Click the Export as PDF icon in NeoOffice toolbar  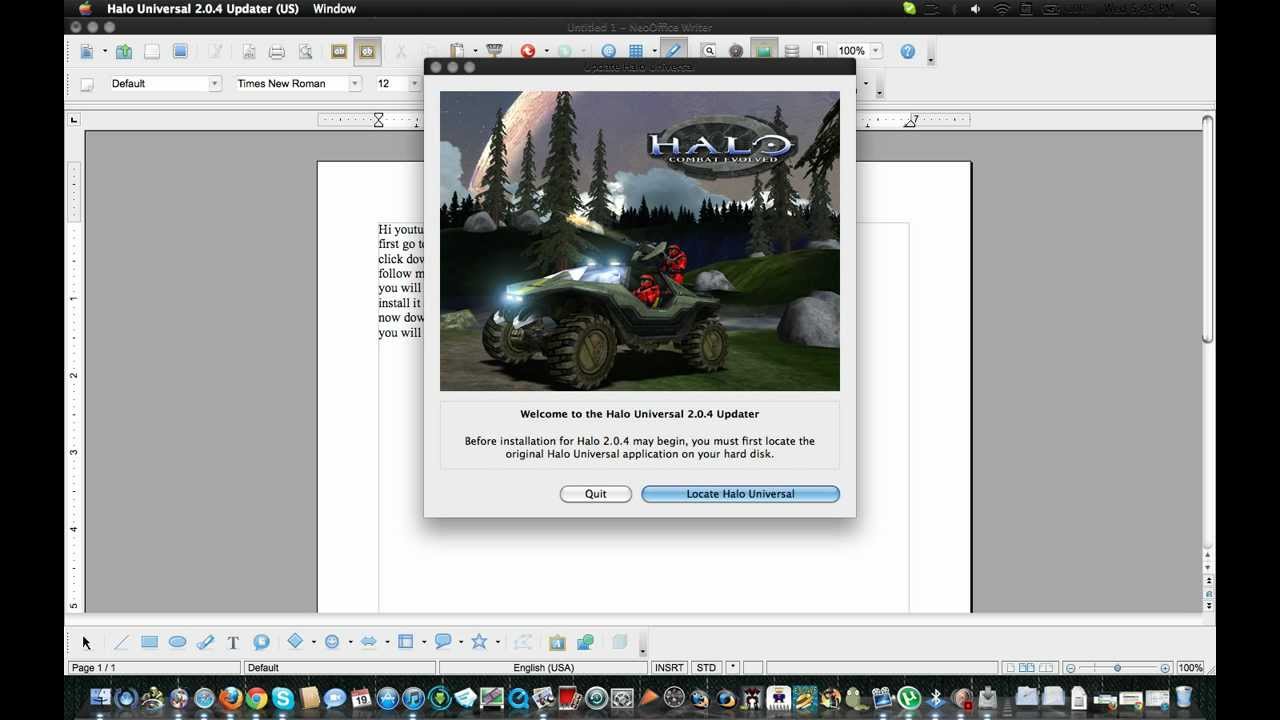coord(249,51)
